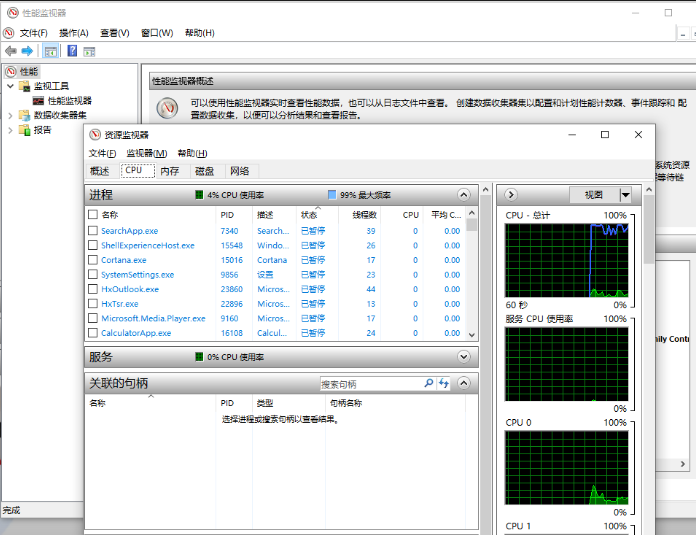The height and width of the screenshot is (535, 696).
Task: Click the Forward arrow in Performance Monitor toolbar
Action: 27,51
